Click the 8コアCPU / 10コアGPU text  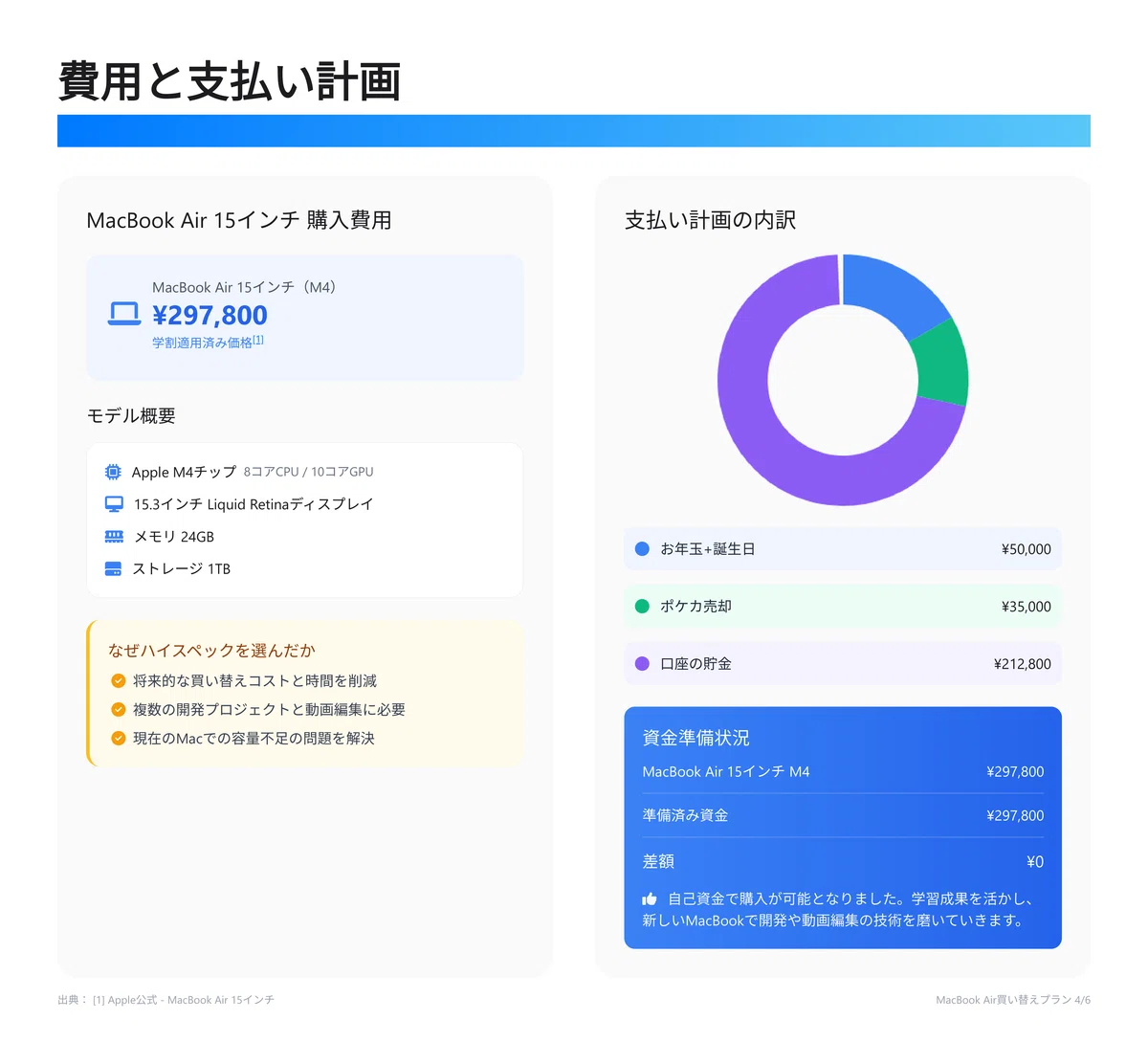pos(308,472)
